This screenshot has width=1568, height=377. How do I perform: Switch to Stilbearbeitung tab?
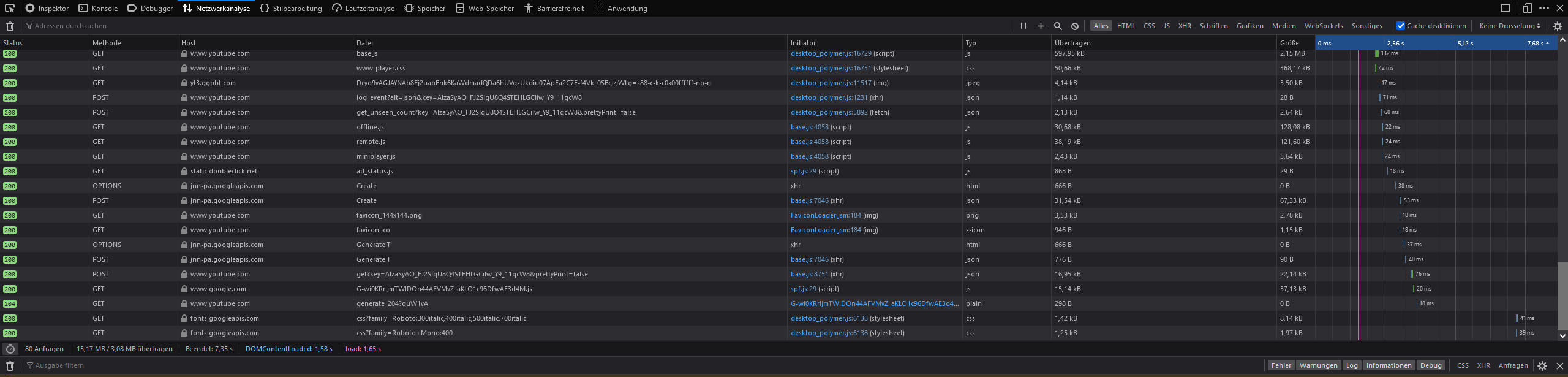291,9
